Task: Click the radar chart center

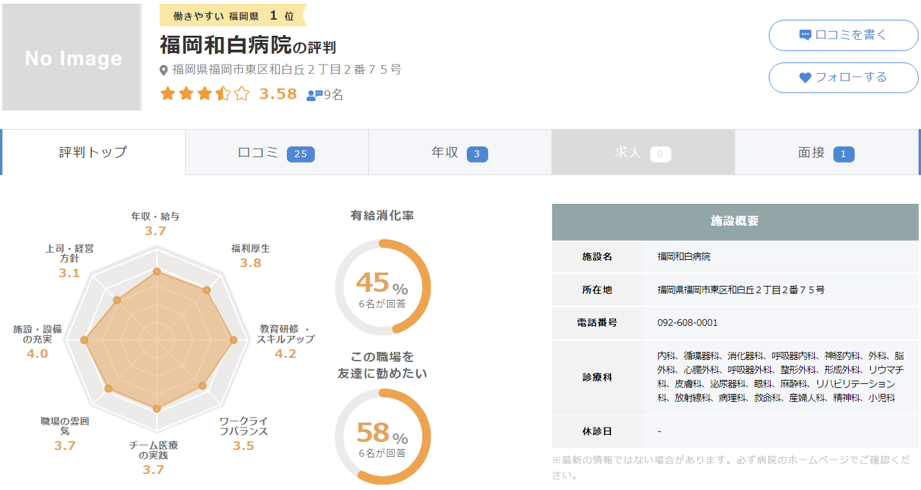Action: tap(157, 340)
